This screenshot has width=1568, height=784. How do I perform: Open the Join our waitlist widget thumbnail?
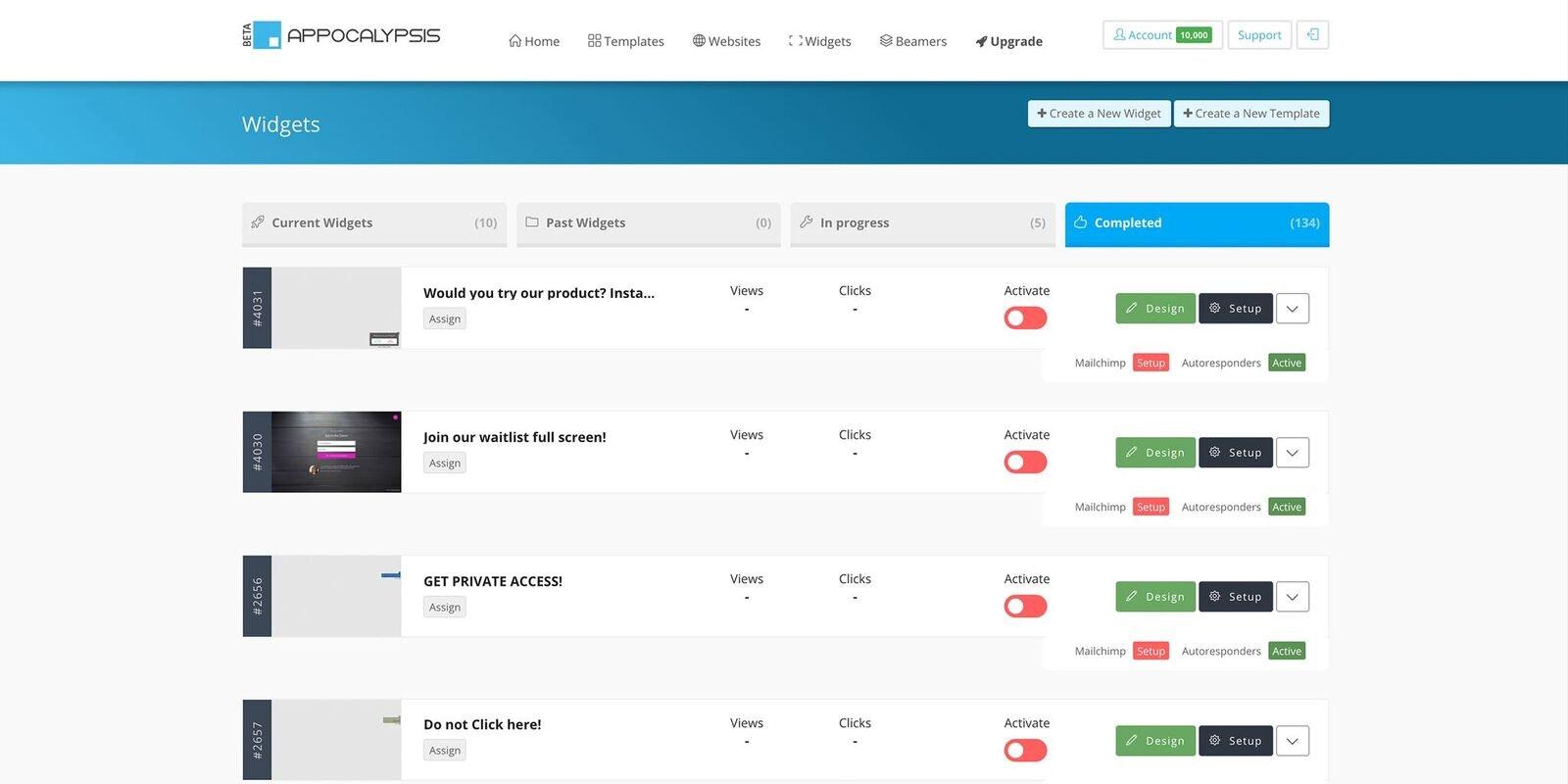tap(336, 452)
